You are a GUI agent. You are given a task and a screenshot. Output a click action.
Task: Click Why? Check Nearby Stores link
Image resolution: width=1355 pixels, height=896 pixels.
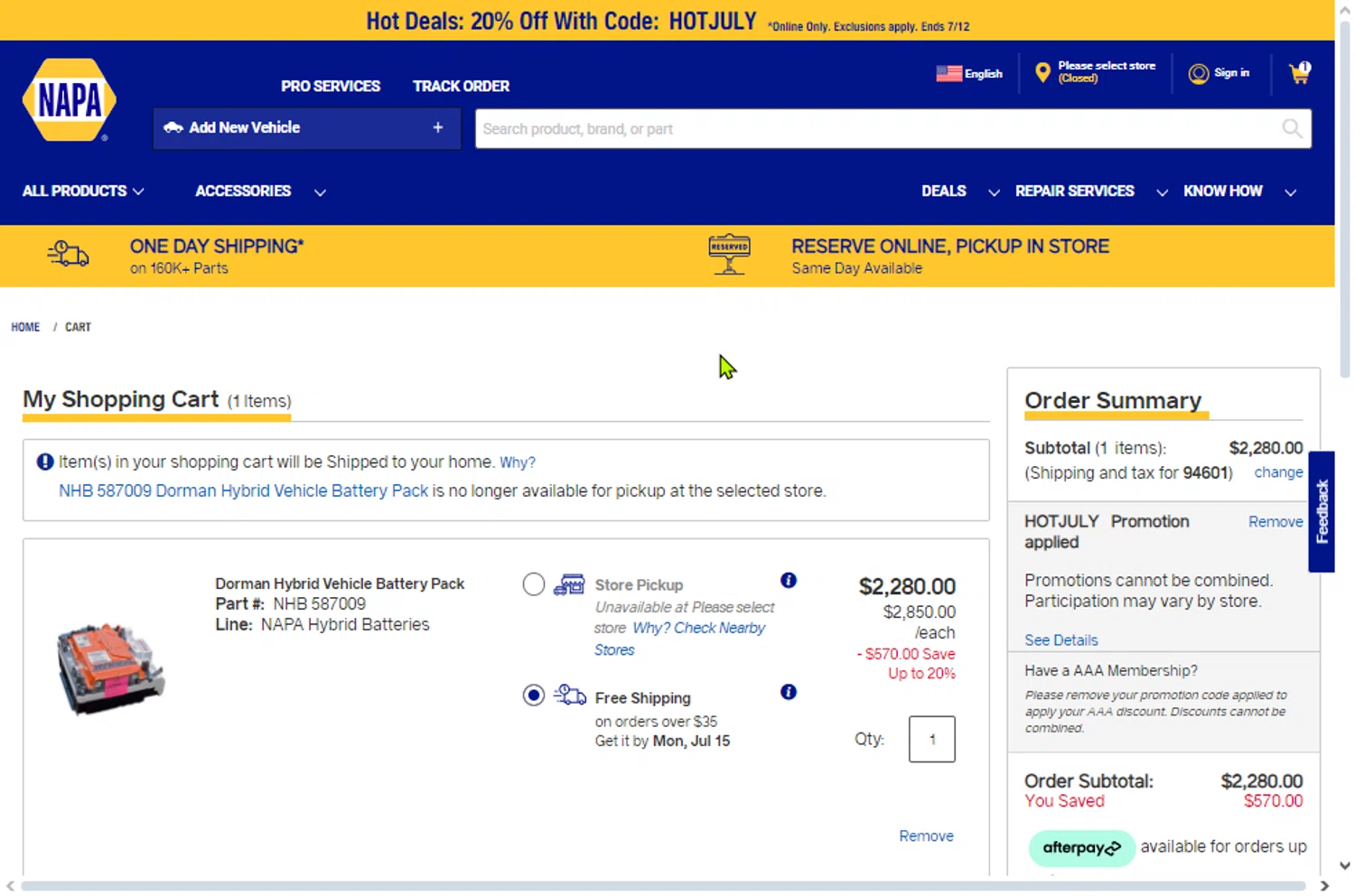click(679, 639)
